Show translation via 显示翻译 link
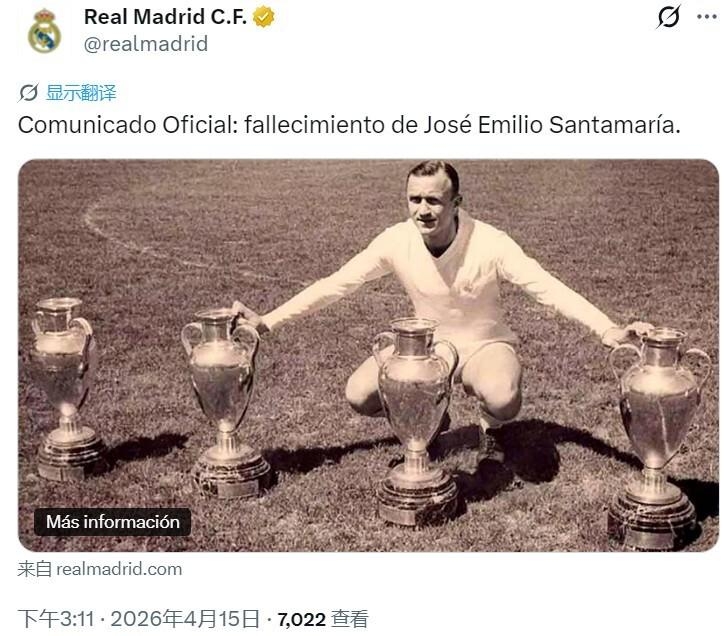 click(x=81, y=92)
